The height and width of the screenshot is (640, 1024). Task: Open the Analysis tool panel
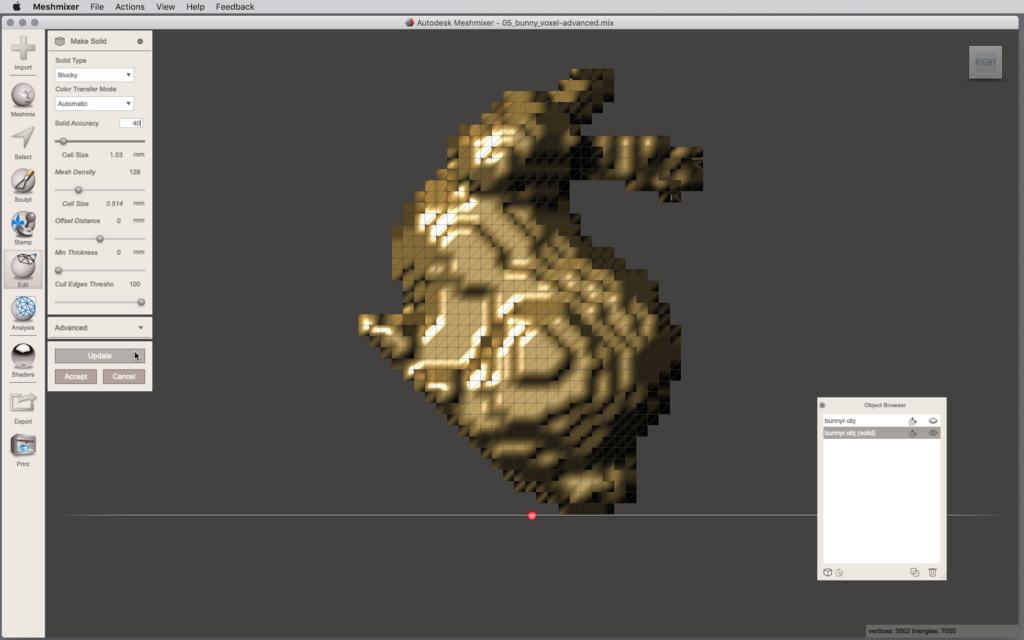tap(23, 311)
